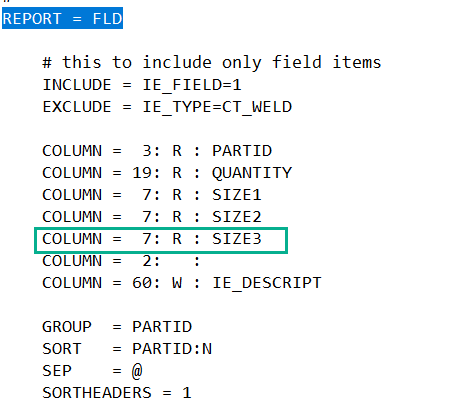Click the QUANTITY column line
This screenshot has width=449, height=409.
click(167, 173)
